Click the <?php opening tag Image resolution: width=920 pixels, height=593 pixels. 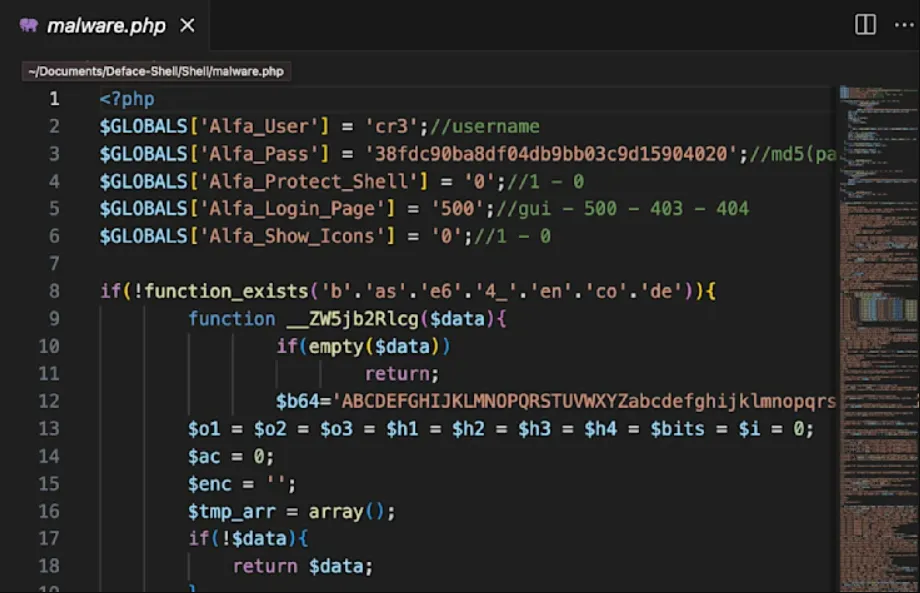127,99
